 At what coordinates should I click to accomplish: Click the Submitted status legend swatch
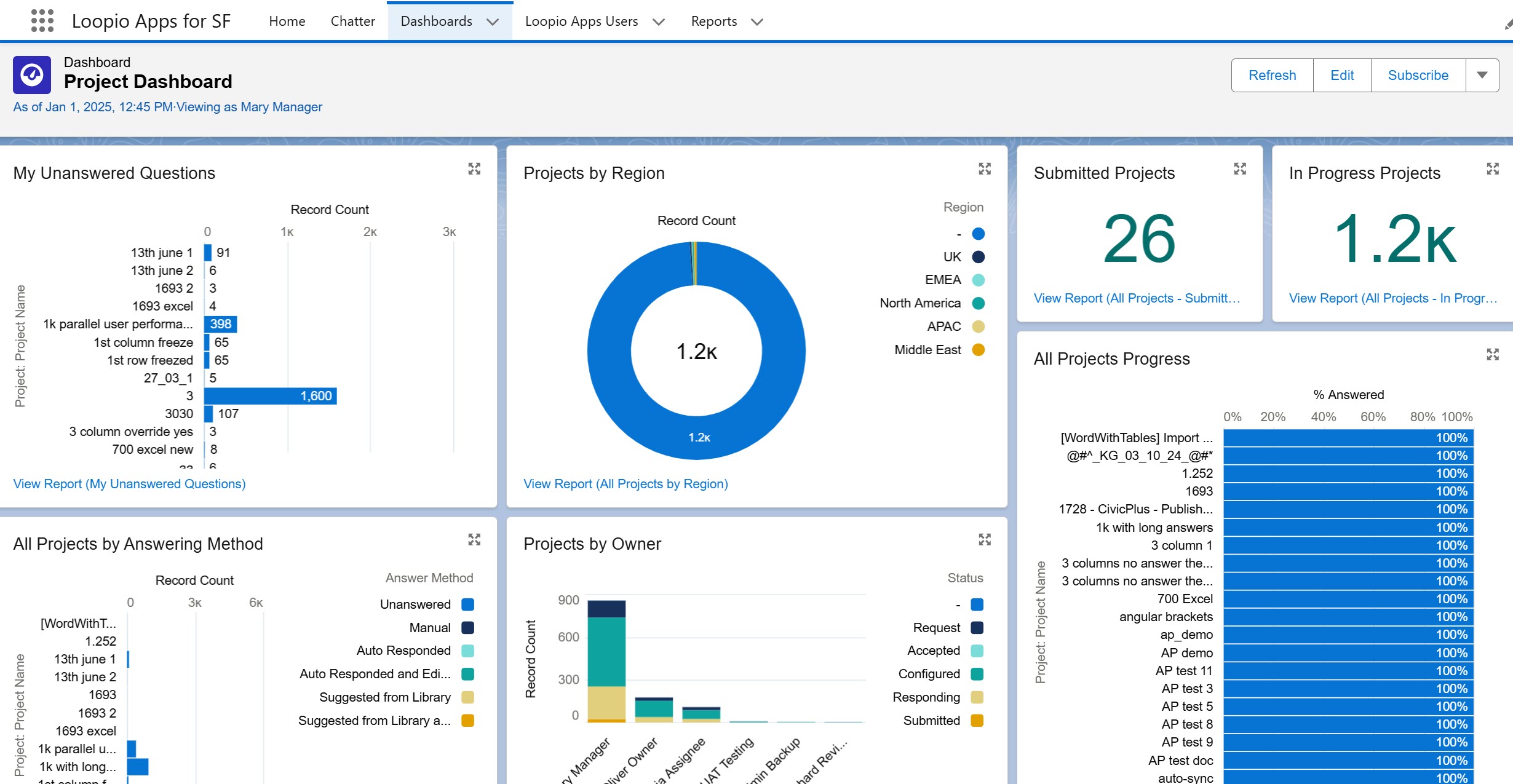(x=977, y=721)
